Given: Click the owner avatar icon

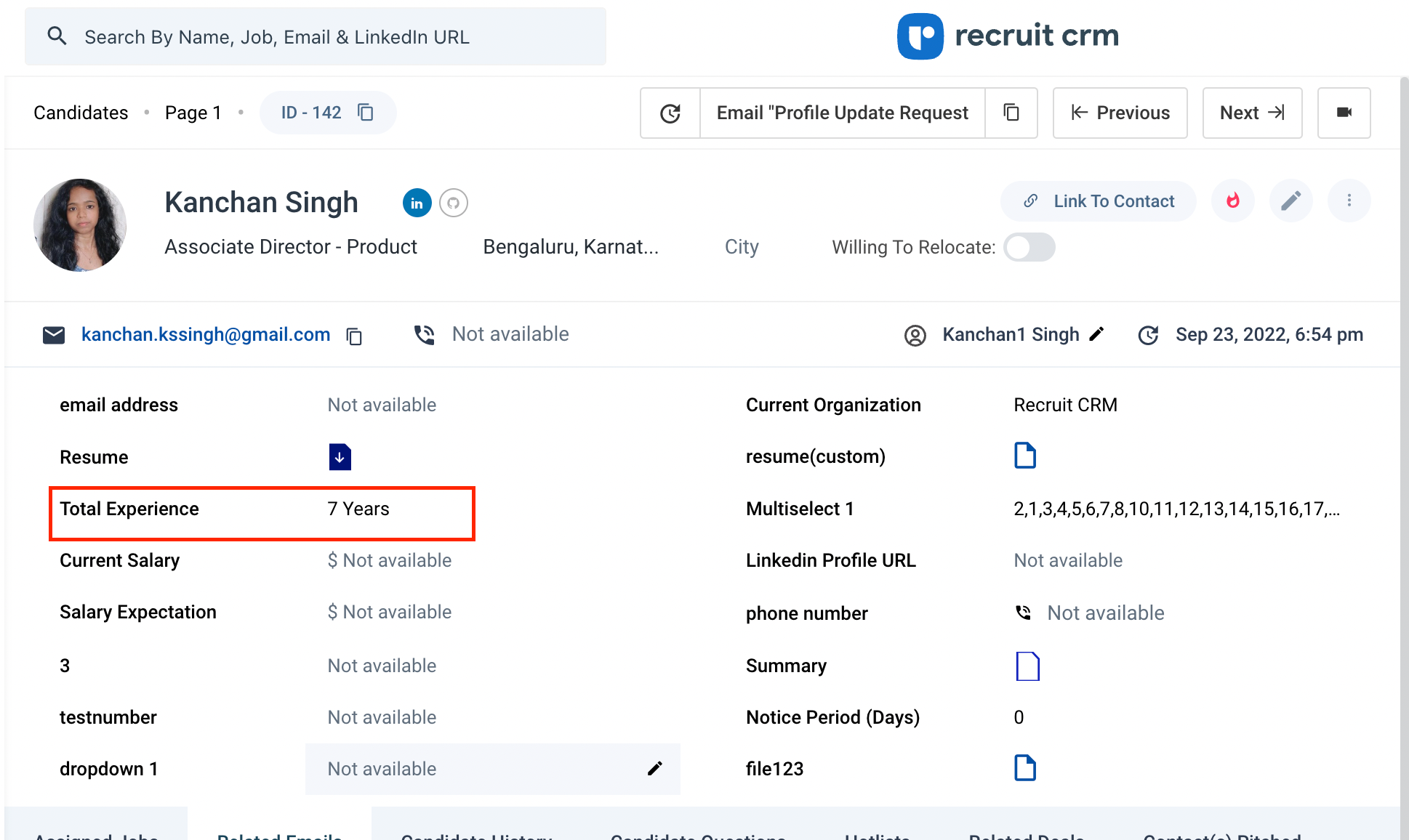Looking at the screenshot, I should pyautogui.click(x=915, y=335).
